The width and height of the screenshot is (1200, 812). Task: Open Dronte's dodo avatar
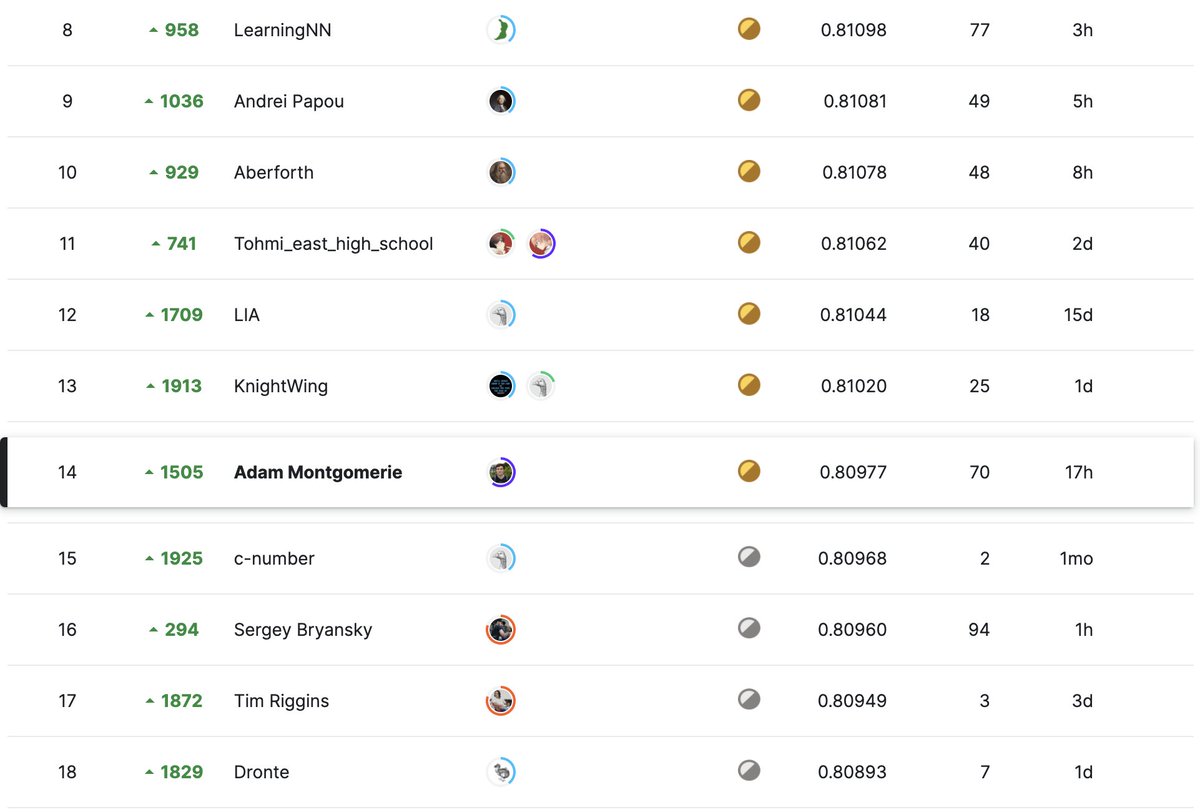pyautogui.click(x=501, y=772)
